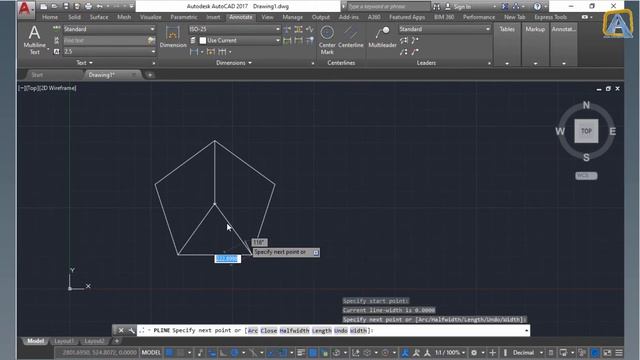The height and width of the screenshot is (360, 640).
Task: Click the dynamic input length field
Action: point(227,259)
